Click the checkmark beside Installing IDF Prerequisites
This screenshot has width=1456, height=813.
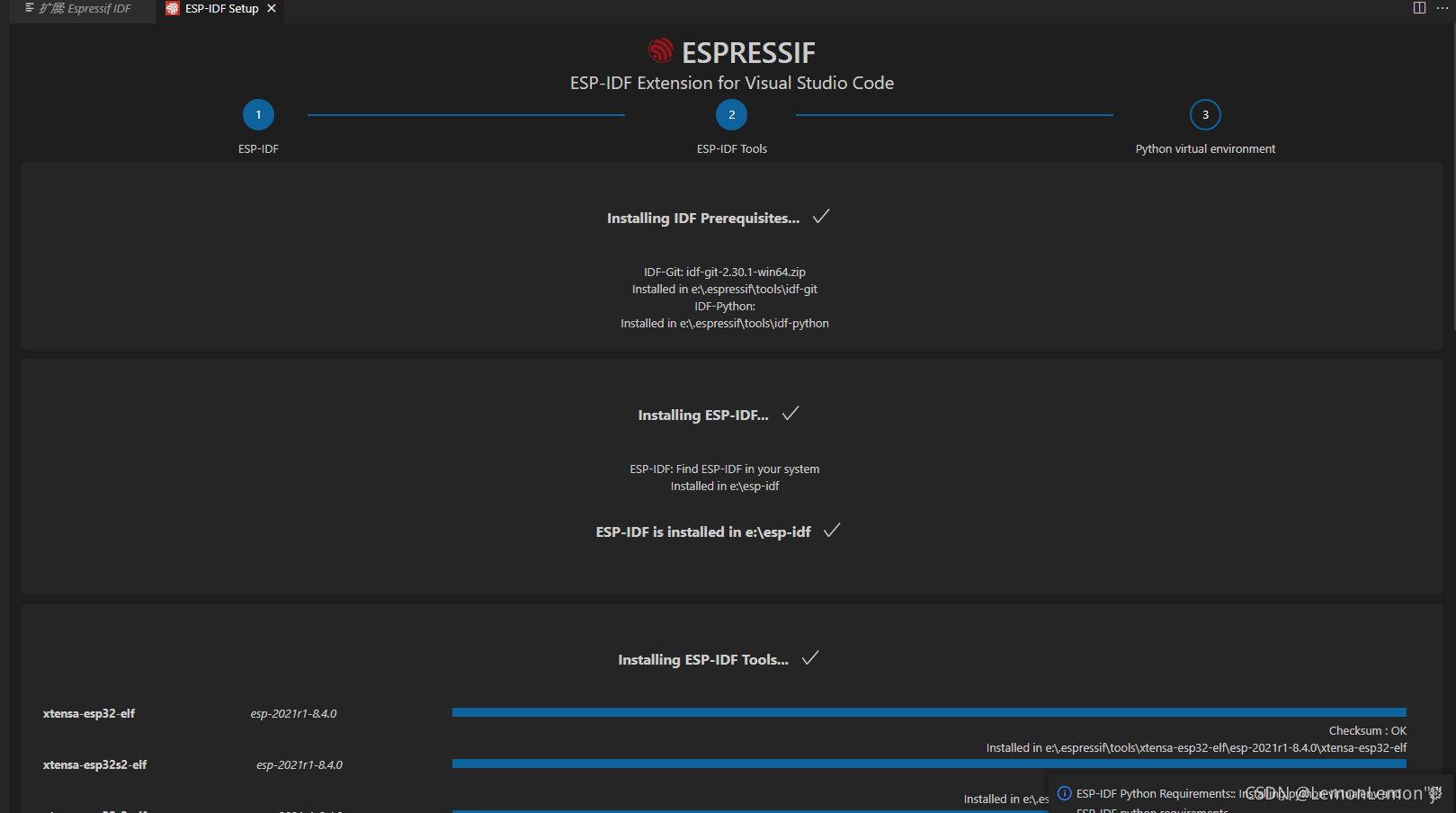[821, 217]
